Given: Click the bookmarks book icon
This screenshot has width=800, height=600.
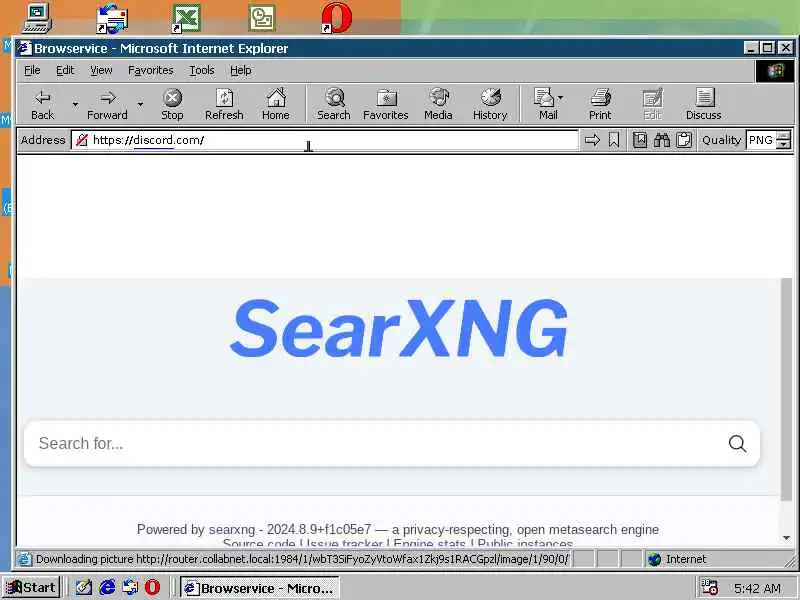Looking at the screenshot, I should 640,140.
